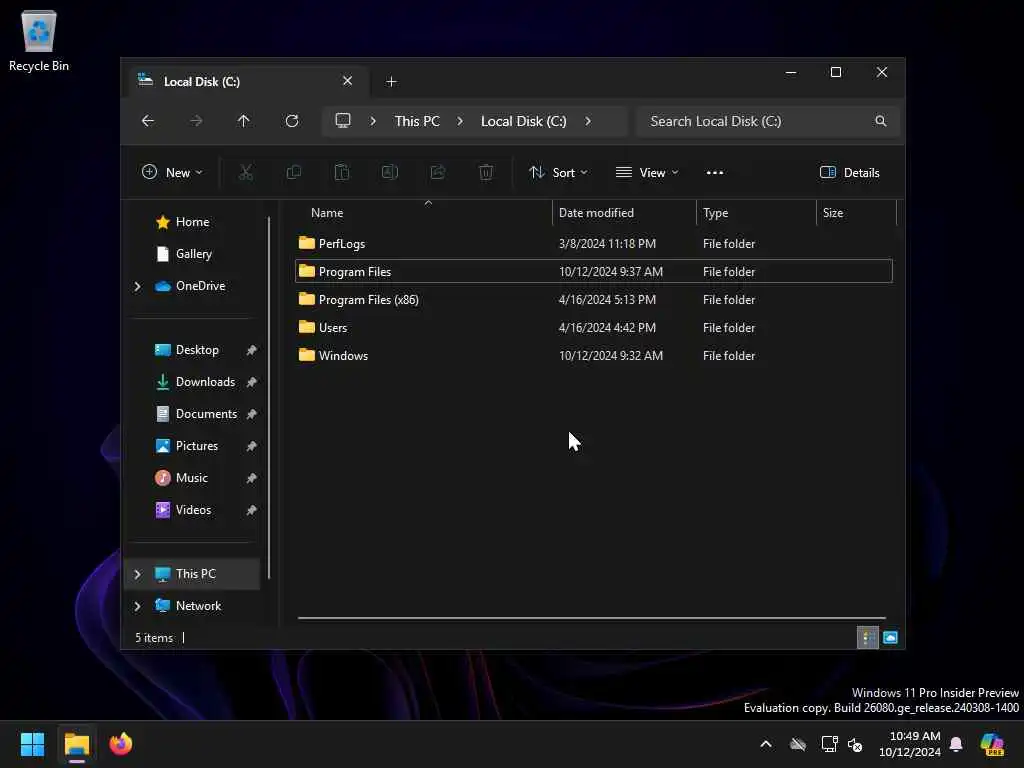Click chevron after Local Disk (C:) breadcrumb
The width and height of the screenshot is (1024, 768).
pos(588,121)
